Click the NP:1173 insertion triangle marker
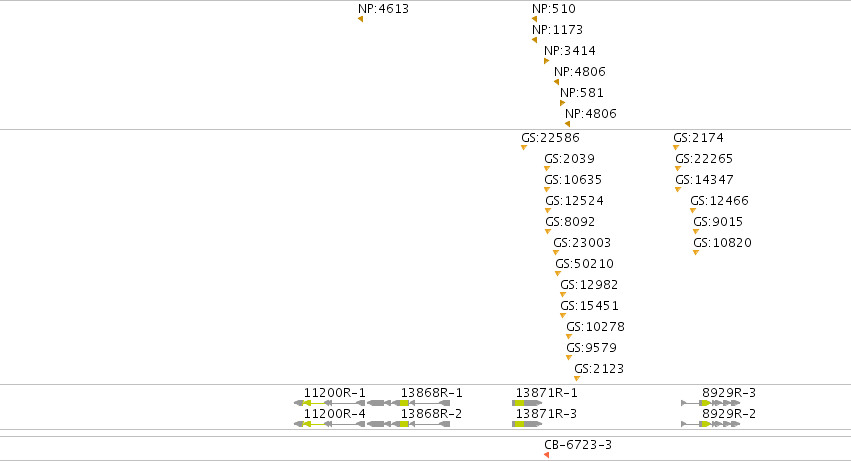This screenshot has height=461, width=851. 535,40
